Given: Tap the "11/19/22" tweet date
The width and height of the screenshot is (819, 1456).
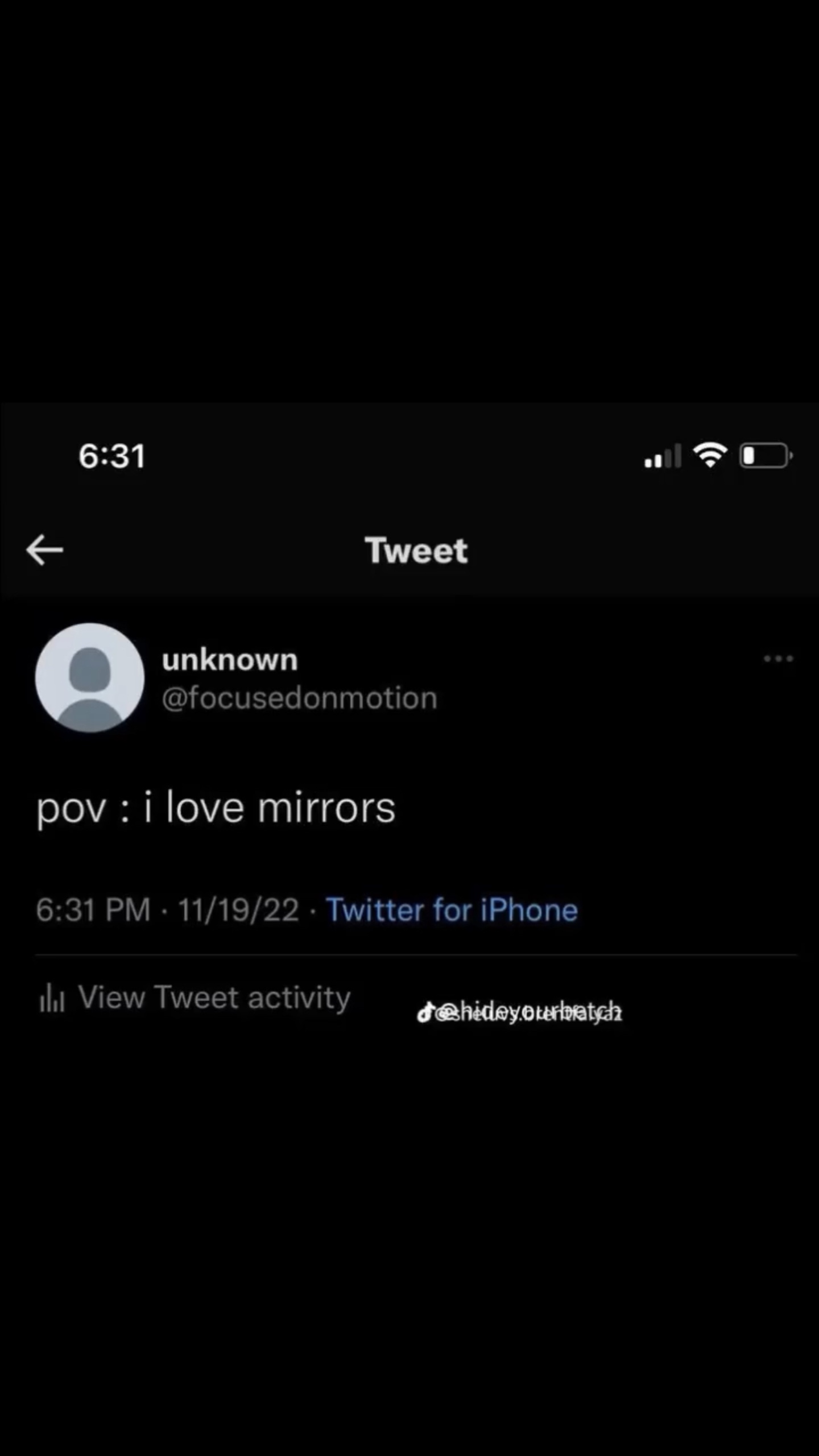Looking at the screenshot, I should [238, 909].
